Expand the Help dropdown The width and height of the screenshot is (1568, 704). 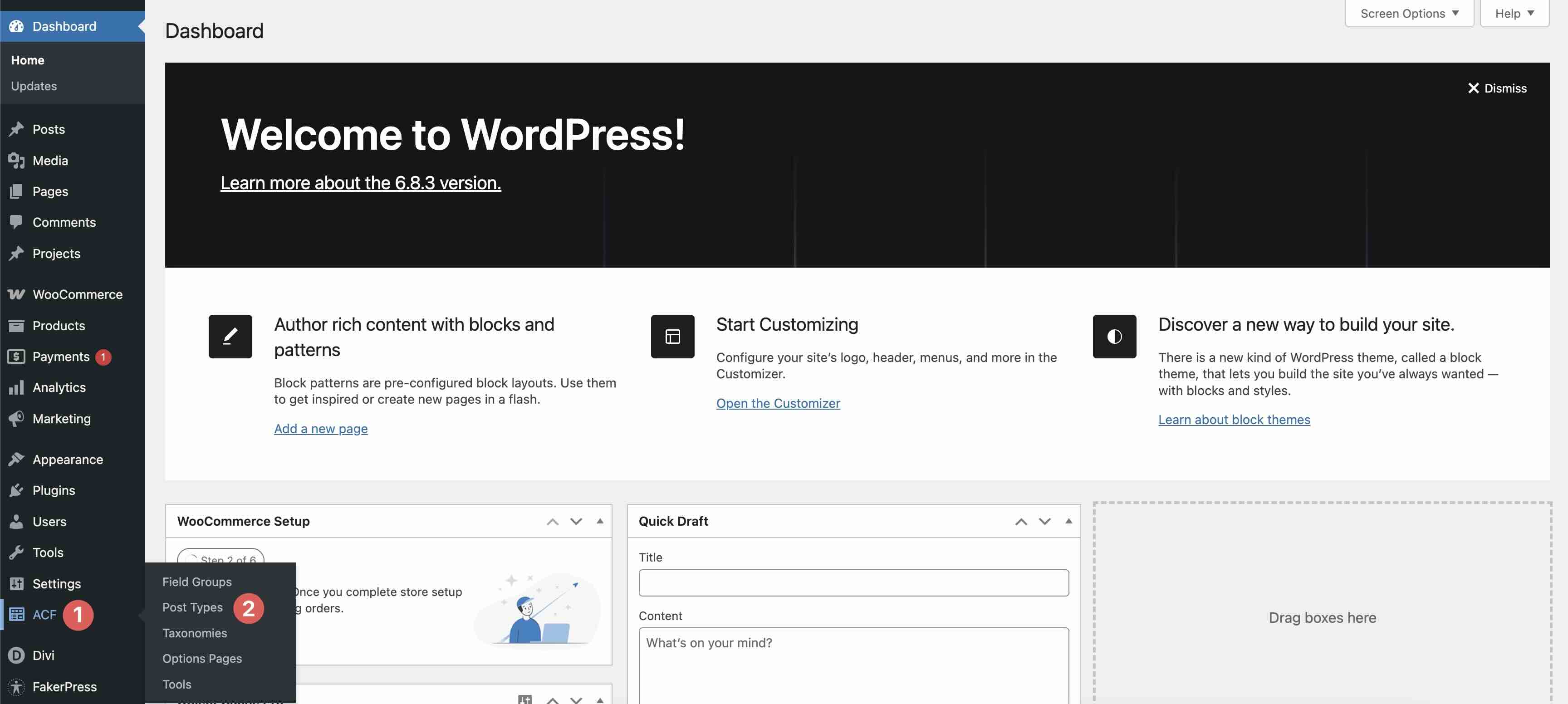coord(1514,13)
